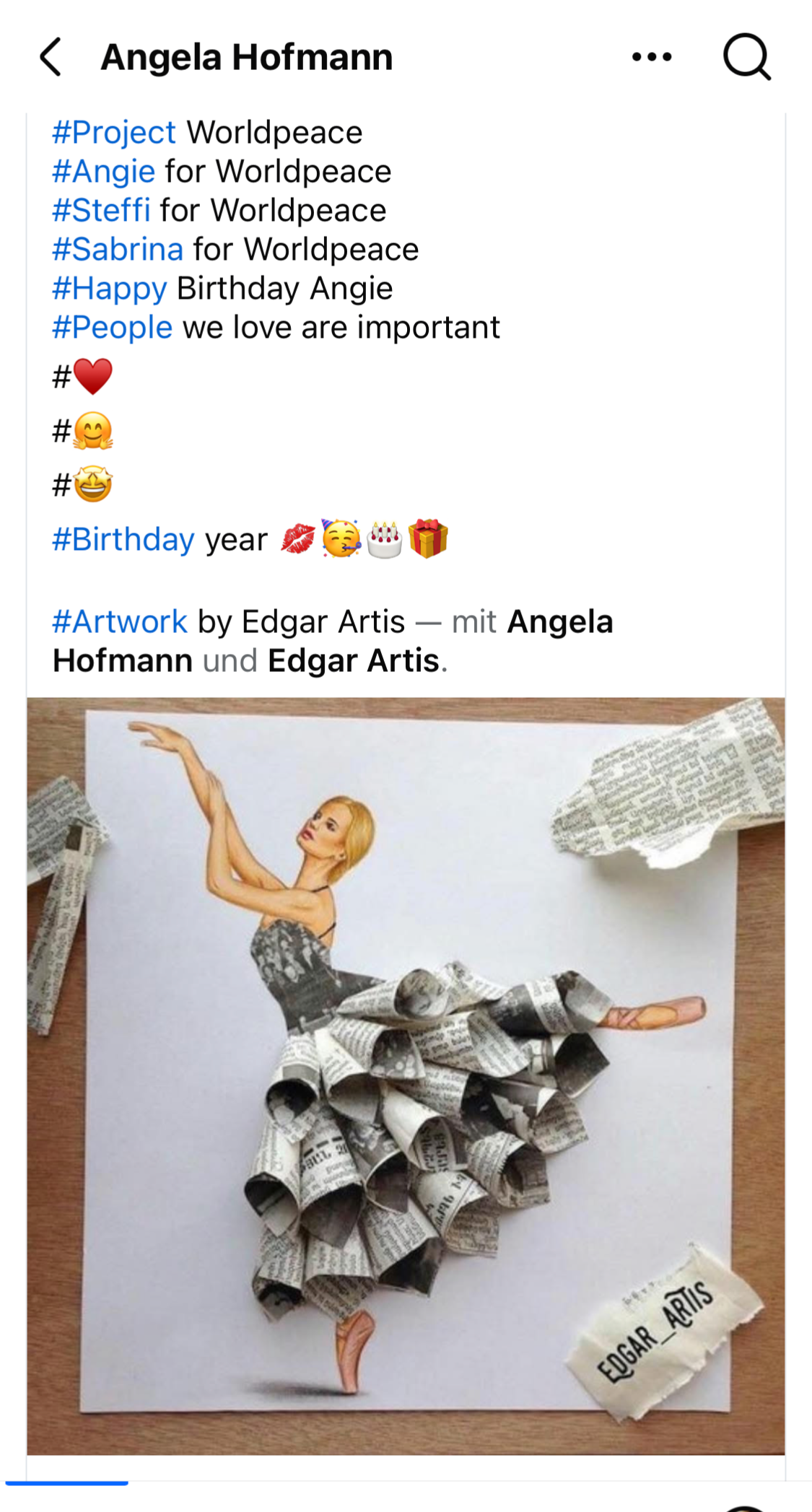Tap the star-eyes emoji hashtag

83,485
